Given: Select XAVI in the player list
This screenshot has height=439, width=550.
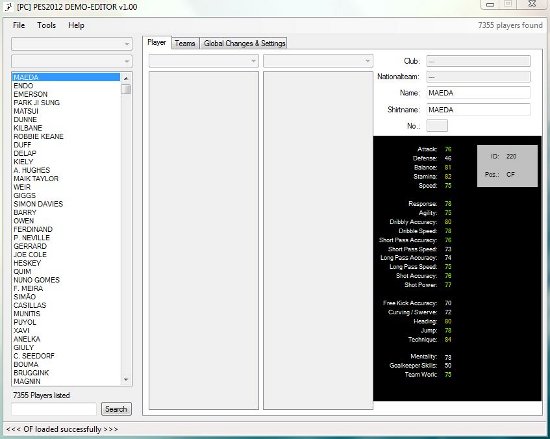Looking at the screenshot, I should (66, 330).
